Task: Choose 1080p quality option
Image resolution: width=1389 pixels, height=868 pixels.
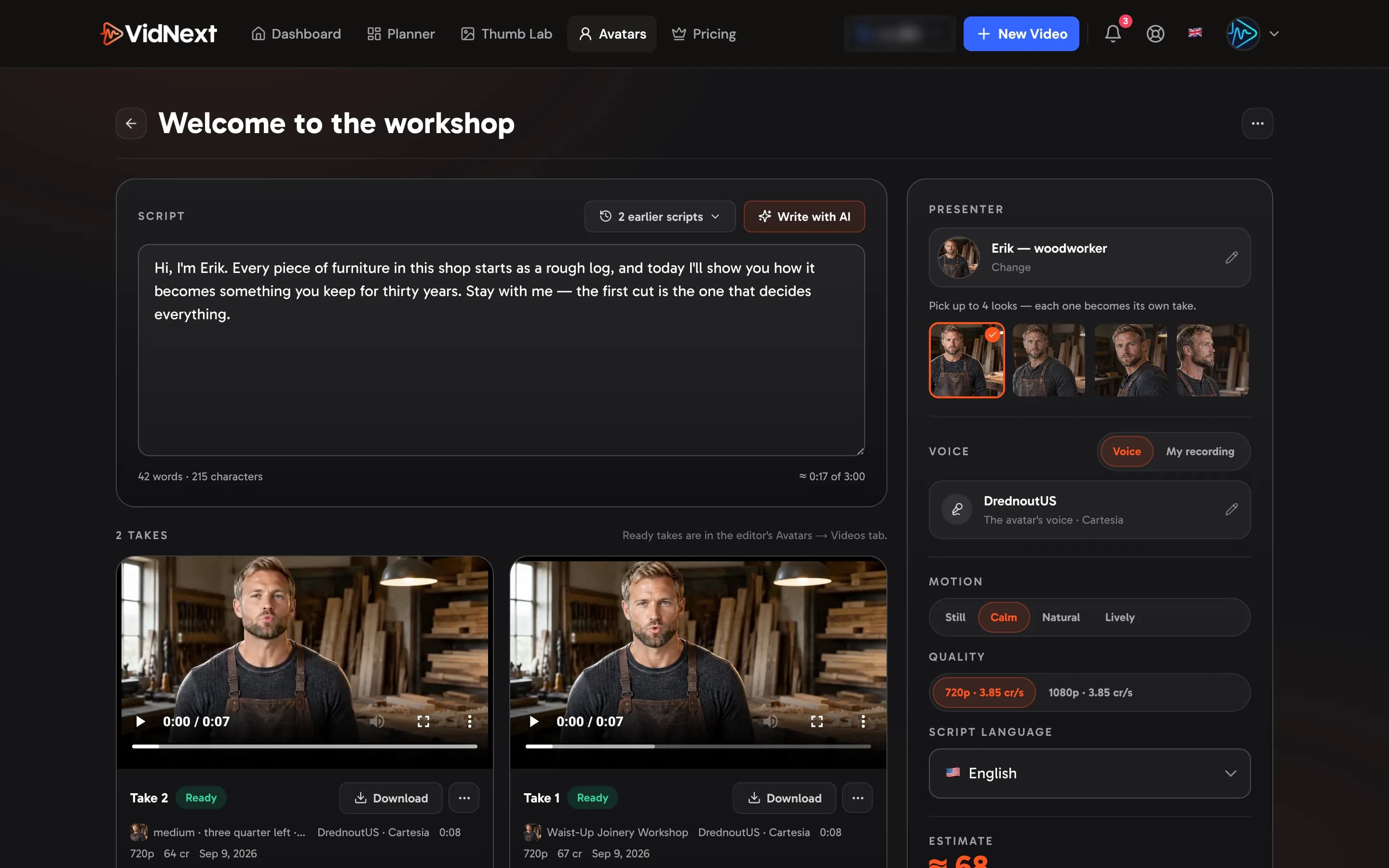Action: pyautogui.click(x=1090, y=692)
